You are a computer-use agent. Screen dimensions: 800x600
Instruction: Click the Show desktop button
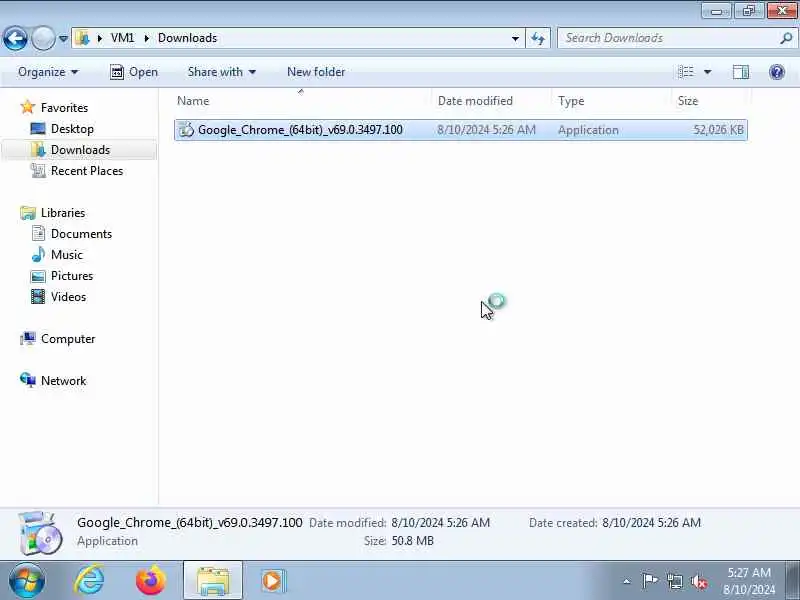[793, 580]
